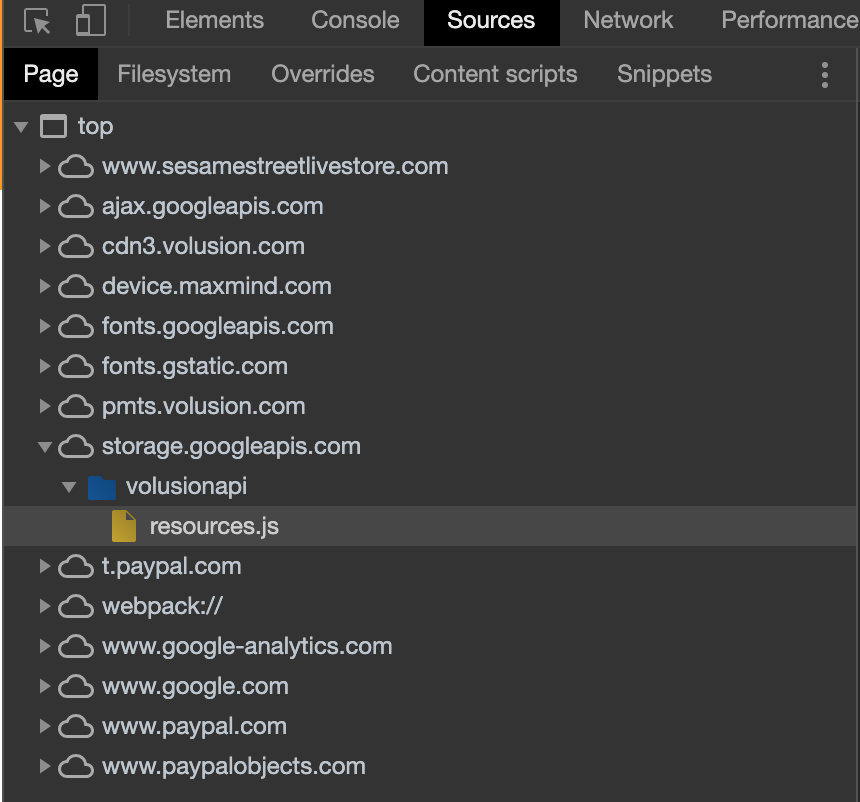860x802 pixels.
Task: Collapse the top frame node
Action: [x=21, y=127]
